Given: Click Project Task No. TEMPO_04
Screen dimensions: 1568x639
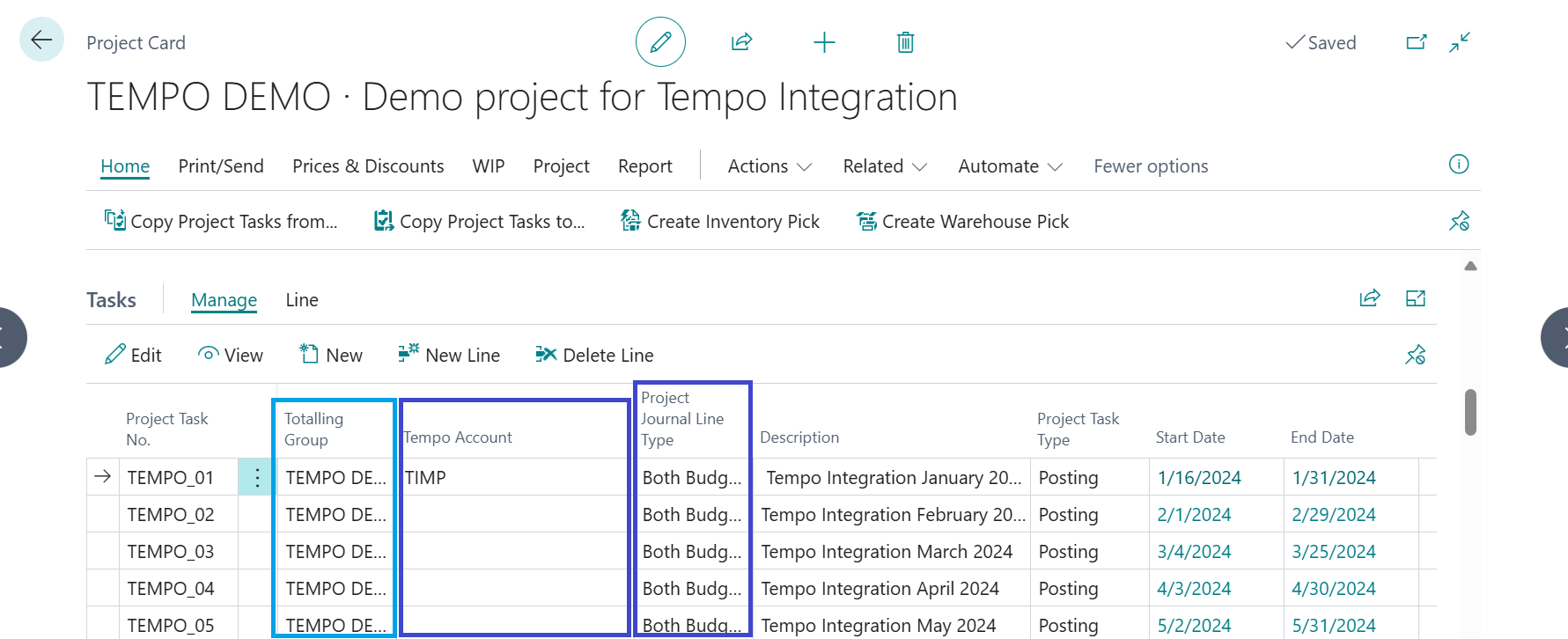Looking at the screenshot, I should click(x=171, y=589).
